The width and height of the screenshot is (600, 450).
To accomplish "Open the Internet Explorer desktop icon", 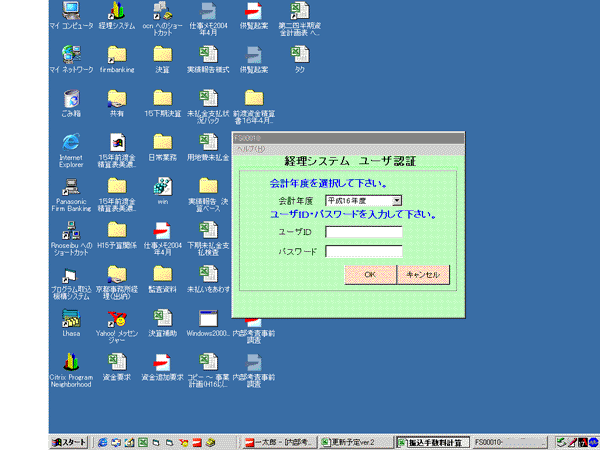I will point(71,143).
